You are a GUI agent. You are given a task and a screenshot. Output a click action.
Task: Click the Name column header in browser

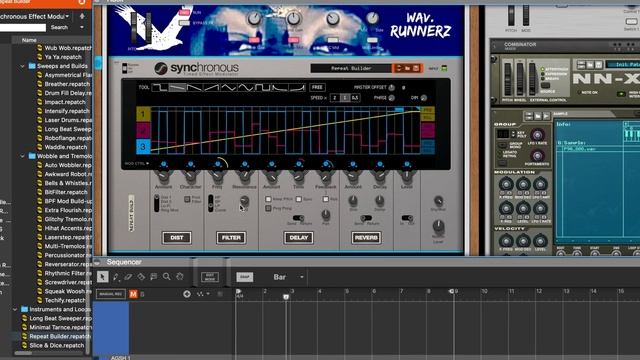(x=29, y=40)
